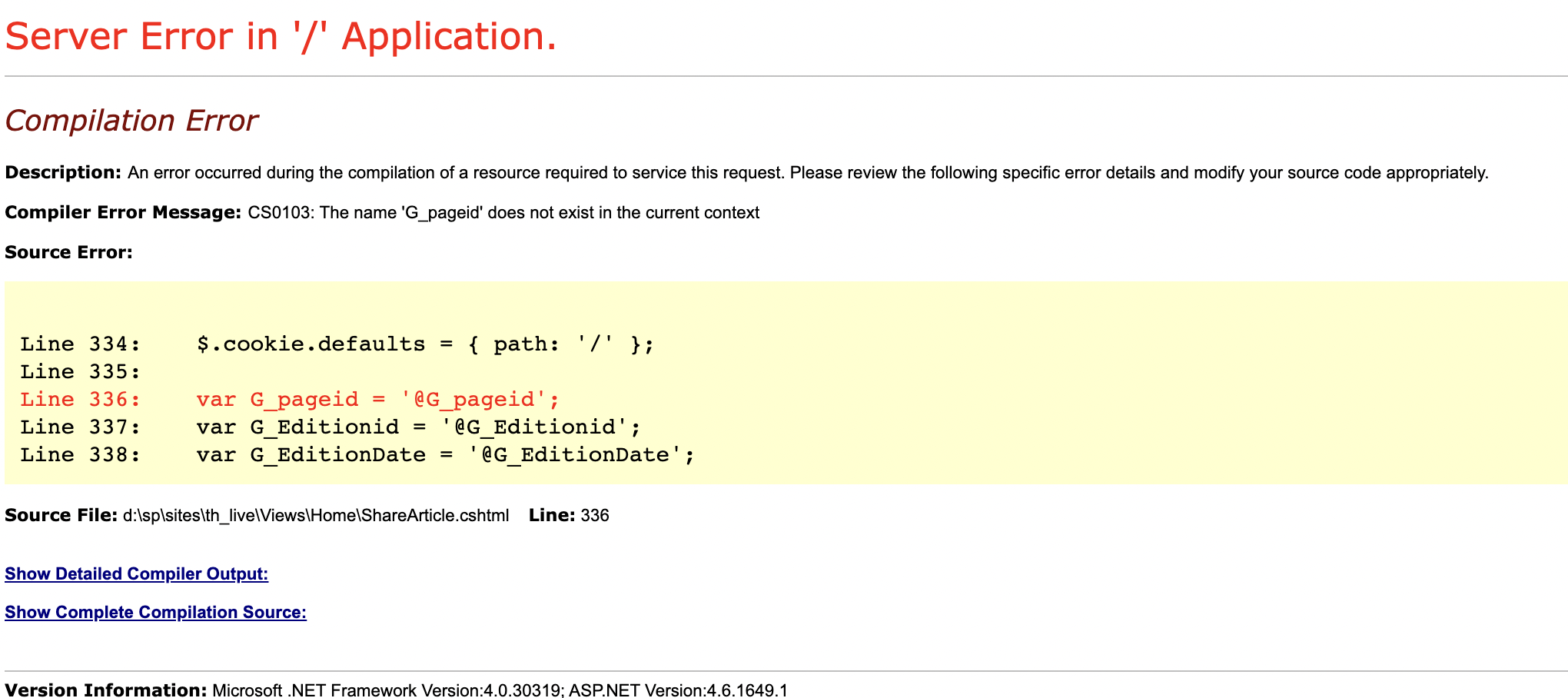1568x698 pixels.
Task: Open the Show Complete Compilation Source link
Action: click(x=155, y=613)
